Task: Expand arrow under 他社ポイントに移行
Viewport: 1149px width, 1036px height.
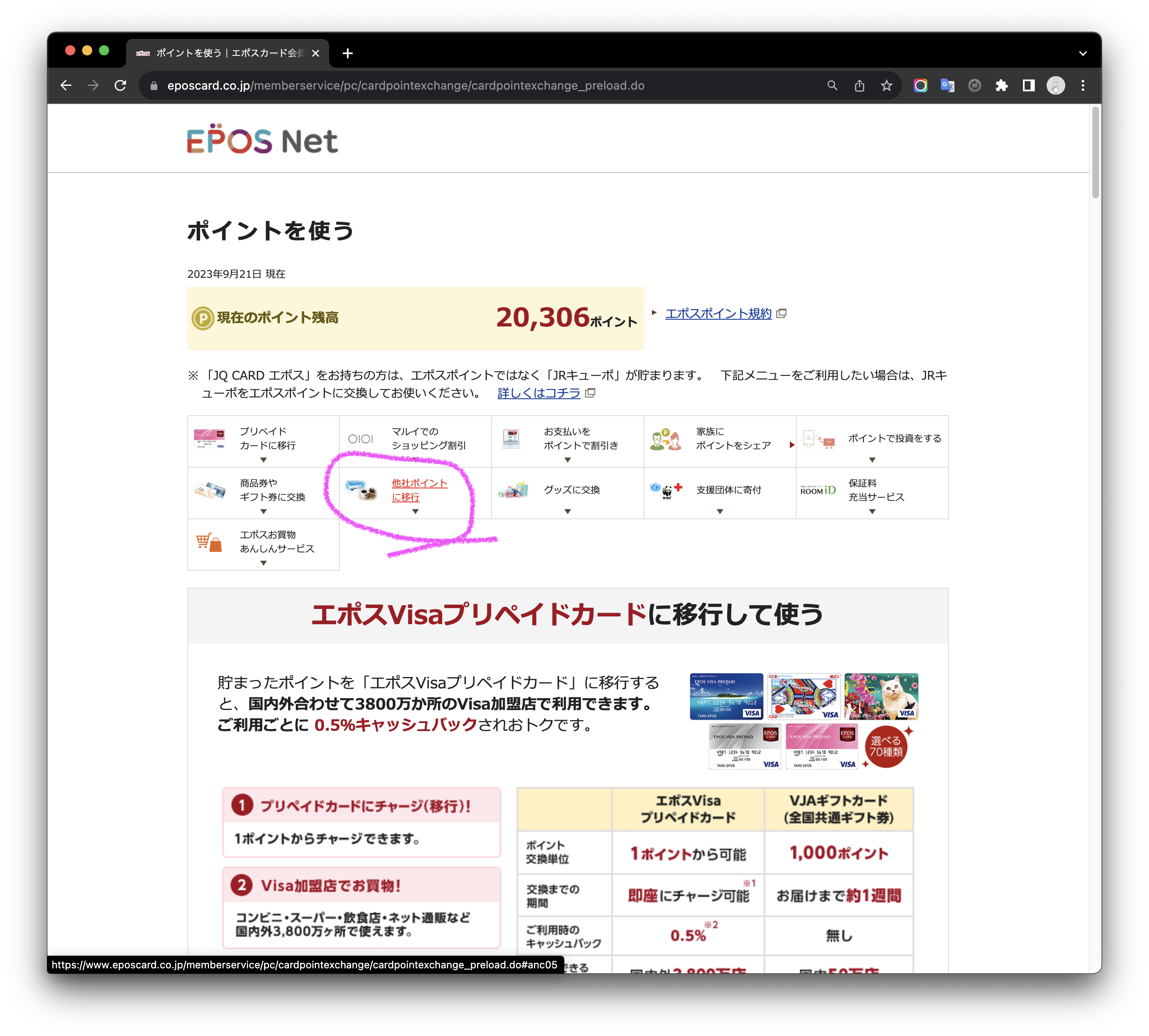Action: pos(415,511)
